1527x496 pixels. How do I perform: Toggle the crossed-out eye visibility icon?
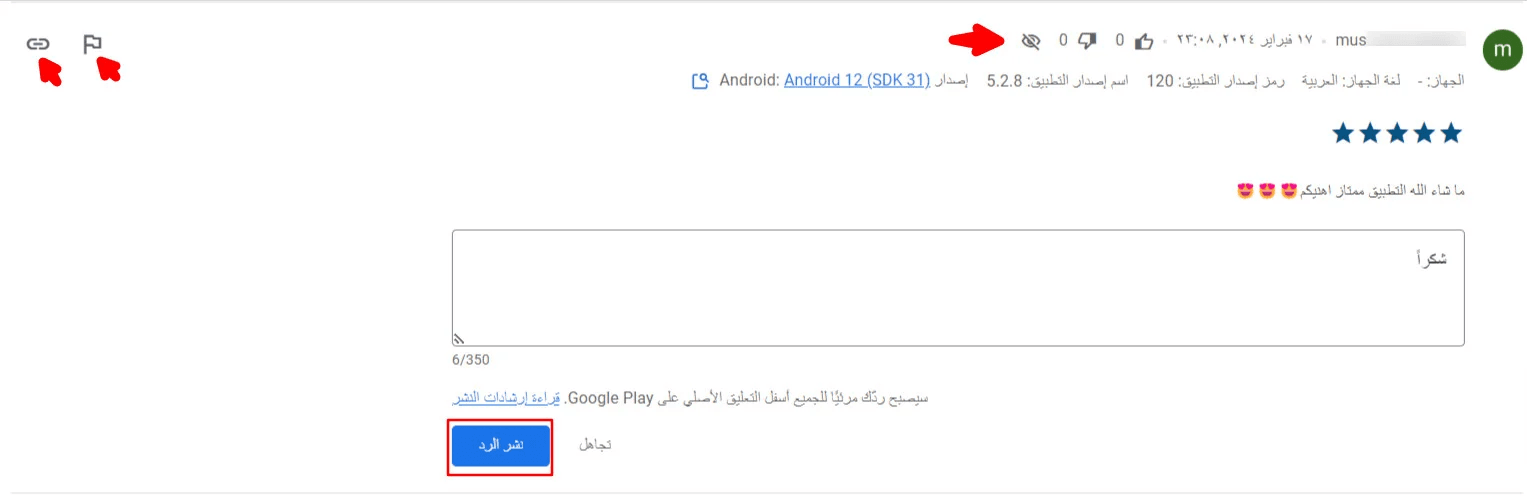[x=1031, y=41]
